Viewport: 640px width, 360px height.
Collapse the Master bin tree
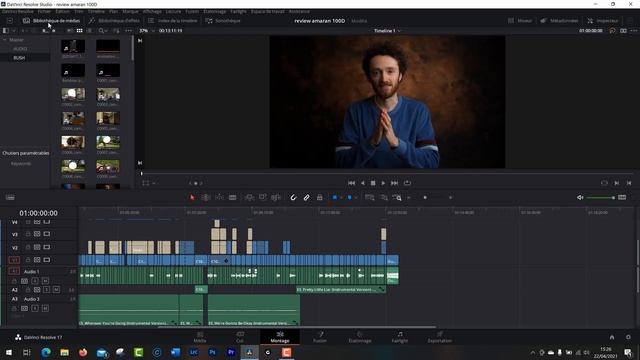4,40
